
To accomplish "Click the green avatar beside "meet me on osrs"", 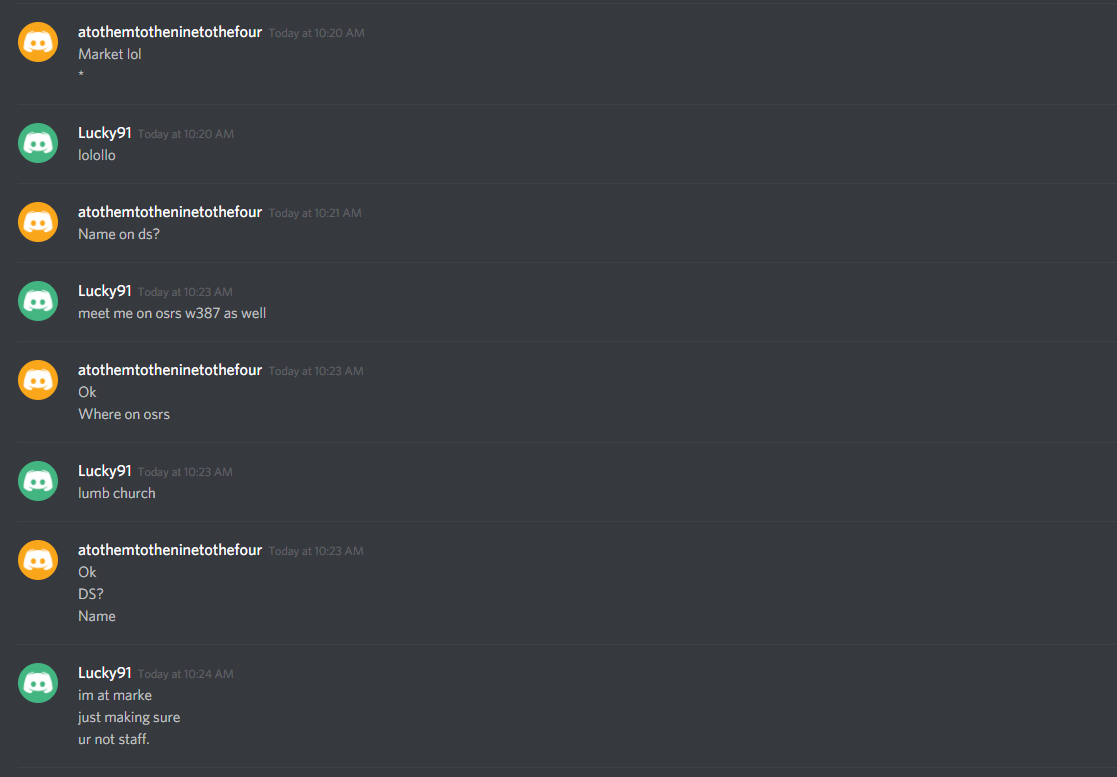I will click(38, 301).
